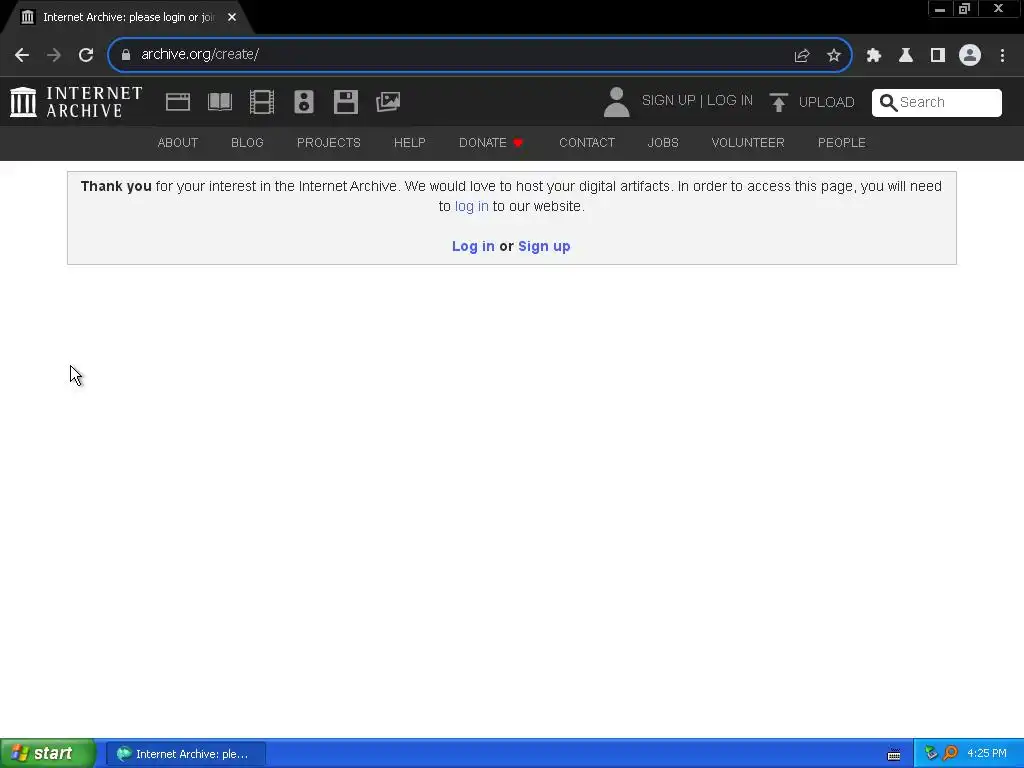The height and width of the screenshot is (768, 1024).
Task: Click the upload arrow icon
Action: (778, 102)
